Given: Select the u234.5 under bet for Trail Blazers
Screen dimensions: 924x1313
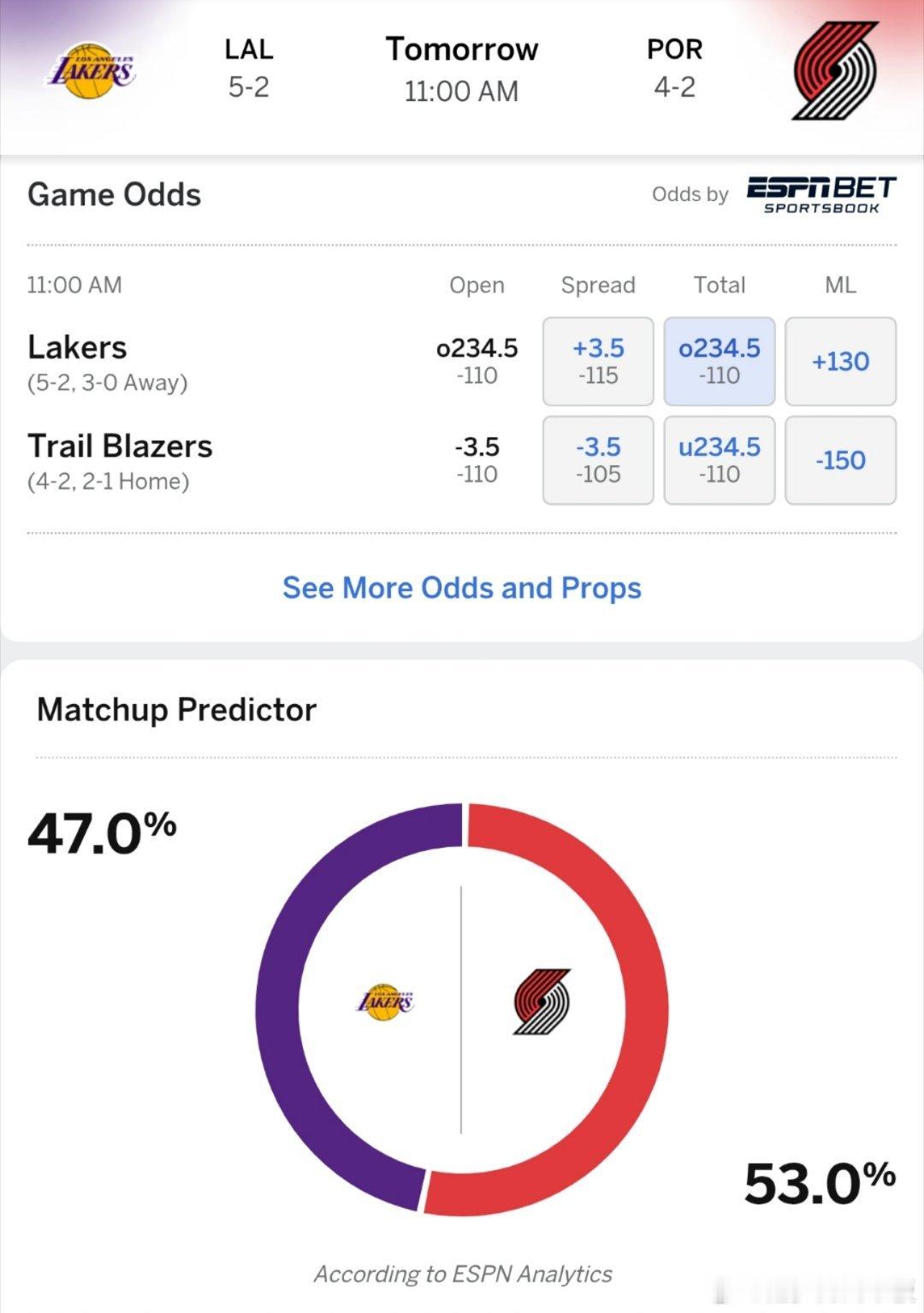Looking at the screenshot, I should (x=719, y=460).
